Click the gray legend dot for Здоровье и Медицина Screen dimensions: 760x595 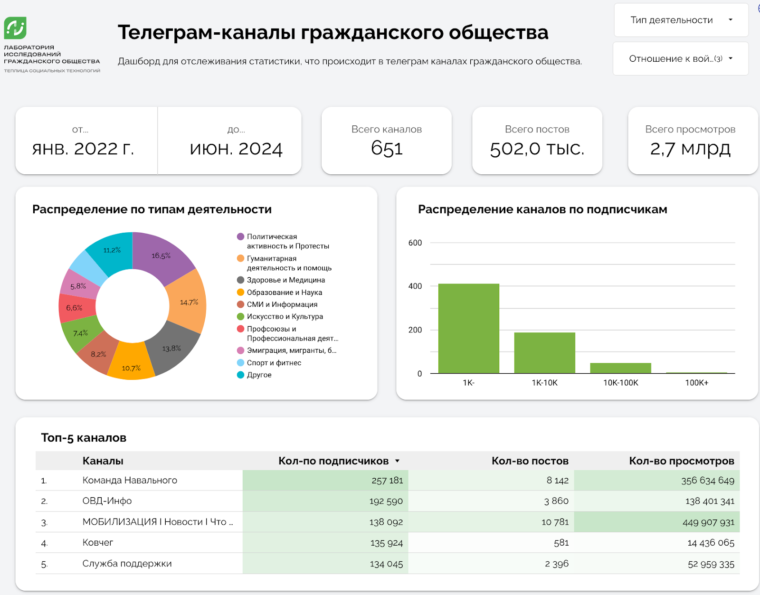pos(240,280)
